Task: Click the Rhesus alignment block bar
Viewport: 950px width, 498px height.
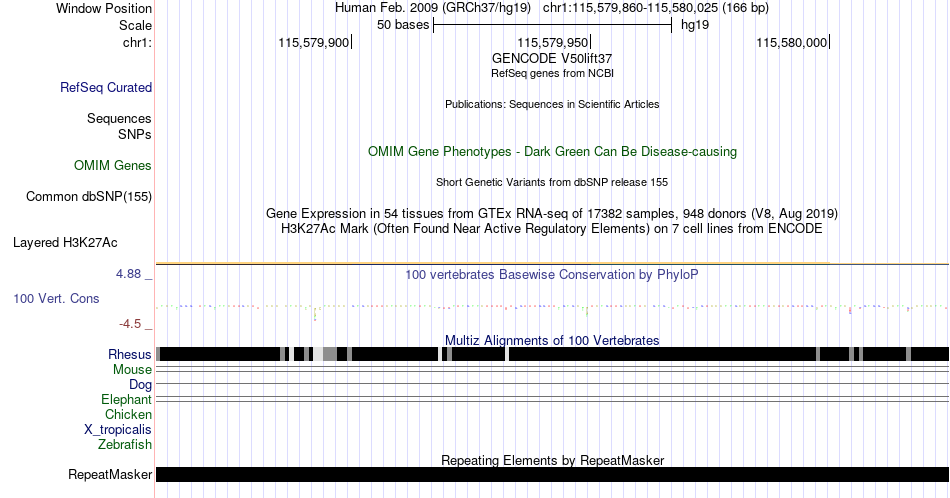Action: (553, 354)
